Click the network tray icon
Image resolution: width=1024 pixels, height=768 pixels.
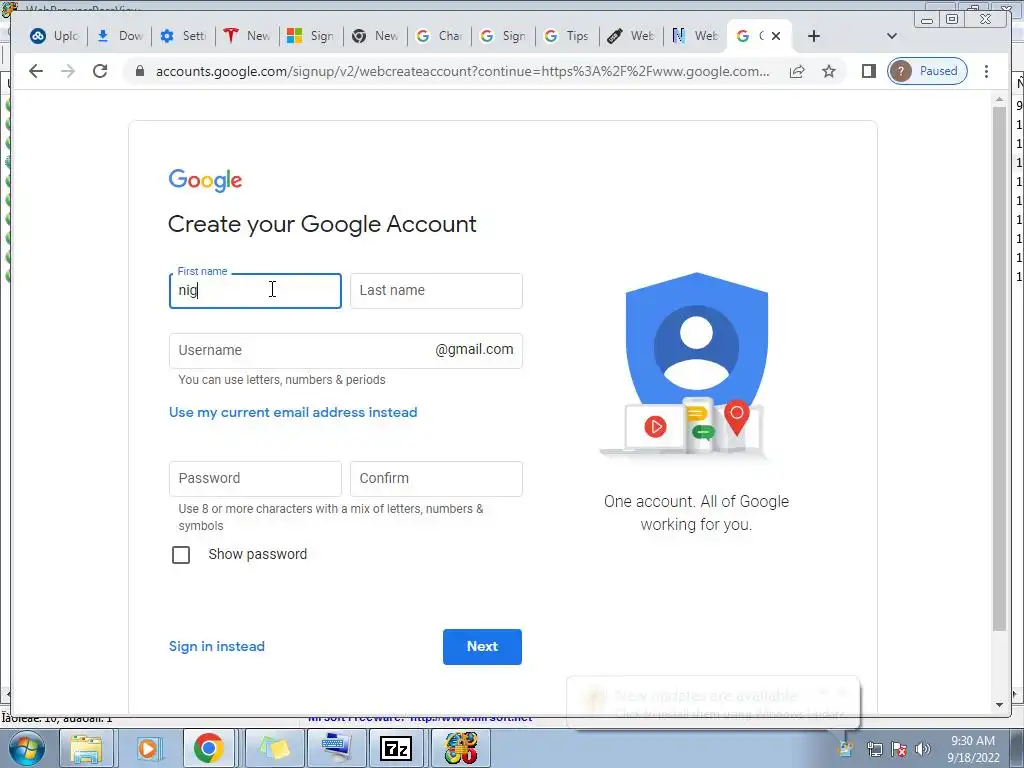(874, 749)
